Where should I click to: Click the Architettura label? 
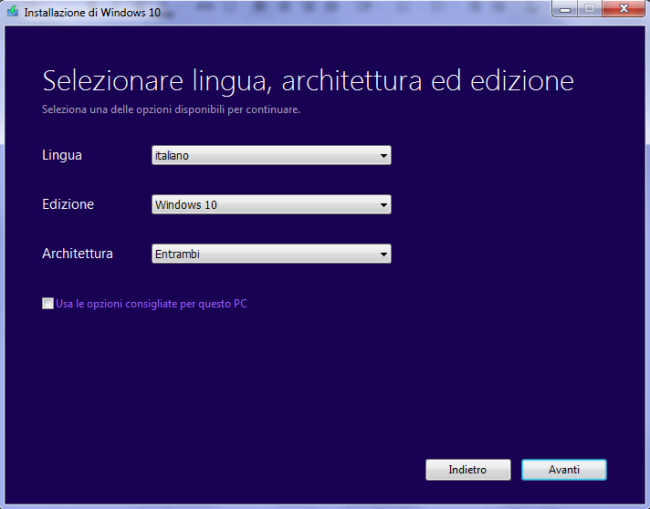[77, 253]
